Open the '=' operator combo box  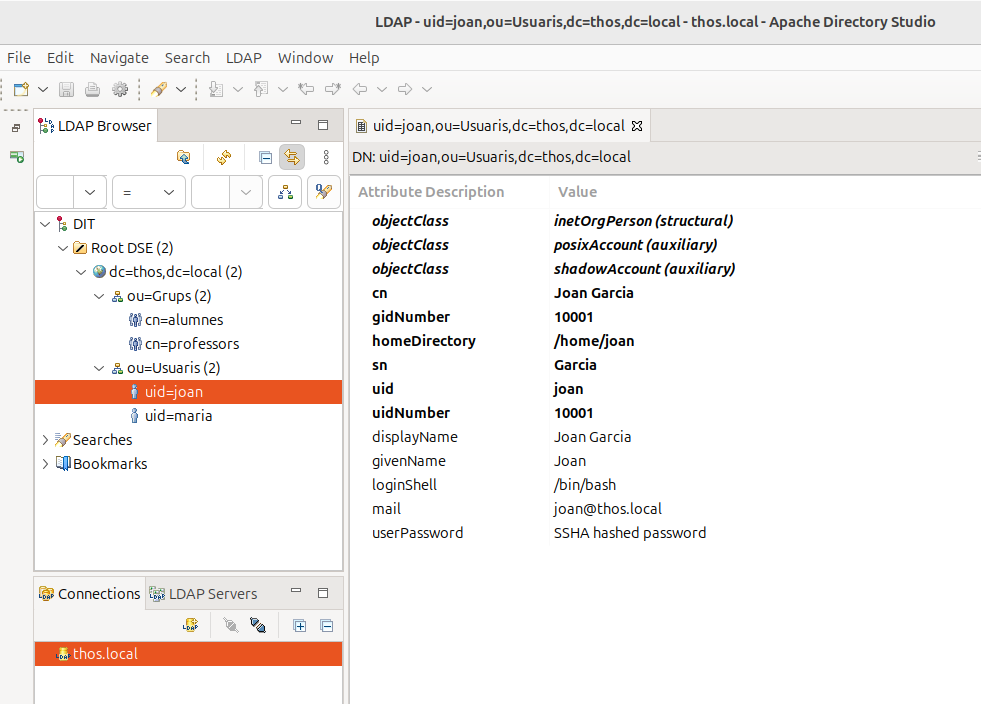(x=149, y=192)
